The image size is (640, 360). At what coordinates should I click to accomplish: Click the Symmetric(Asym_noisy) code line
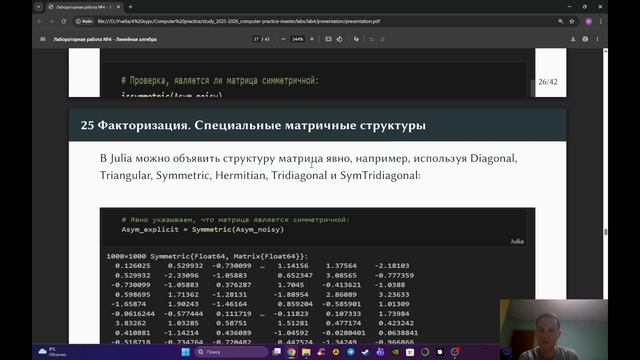[x=202, y=229]
